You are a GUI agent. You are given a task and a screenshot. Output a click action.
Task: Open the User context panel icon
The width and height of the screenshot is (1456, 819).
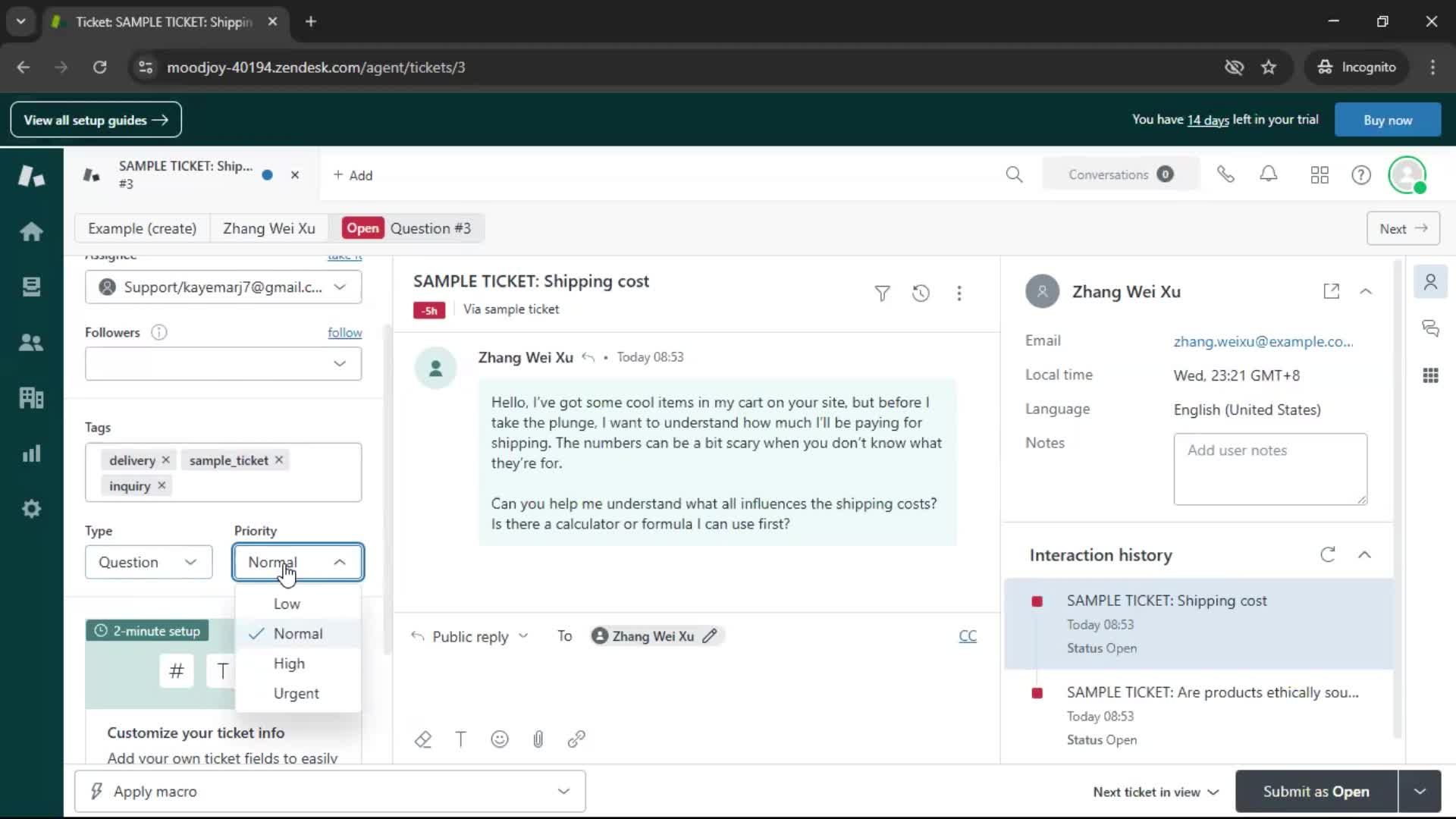(x=1431, y=282)
